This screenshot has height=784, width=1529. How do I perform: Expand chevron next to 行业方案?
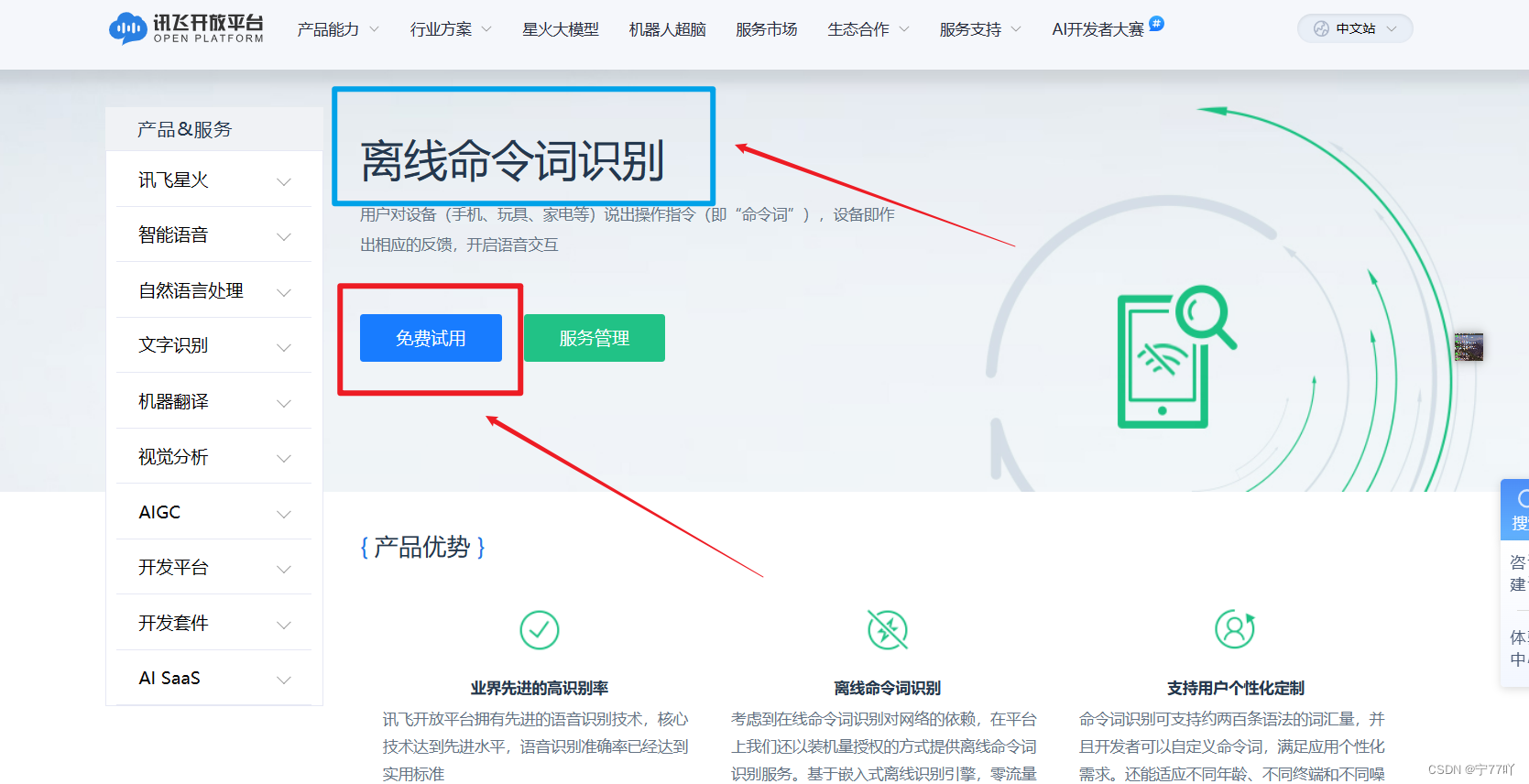[x=486, y=29]
